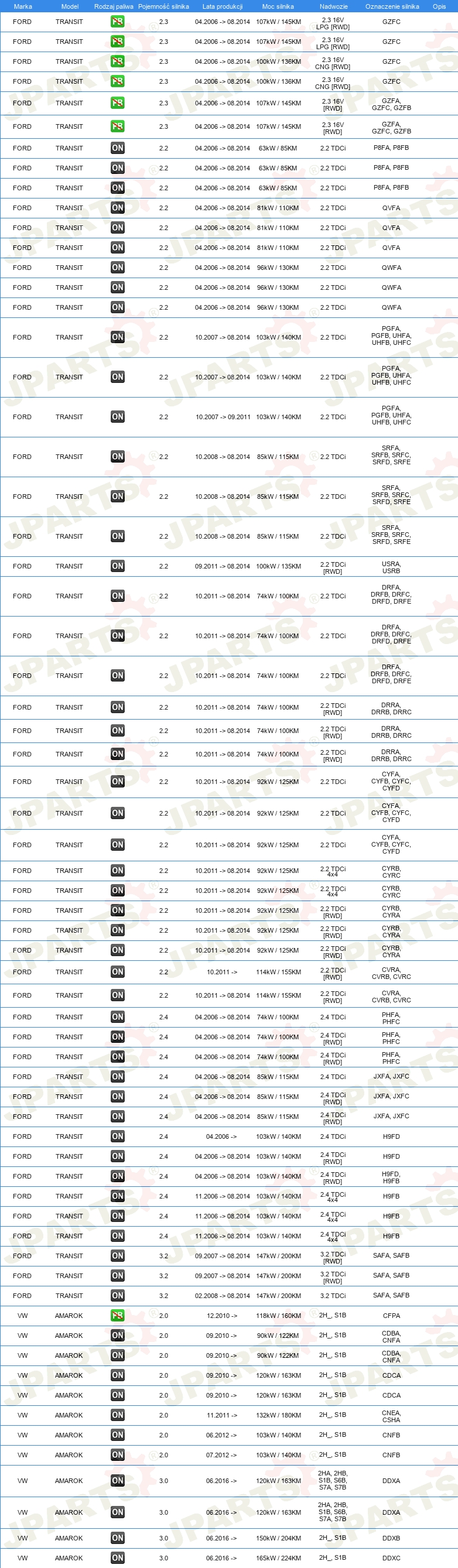Select the power cell '118kW / 160KM'
Image resolution: width=458 pixels, height=1568 pixels.
click(278, 1316)
